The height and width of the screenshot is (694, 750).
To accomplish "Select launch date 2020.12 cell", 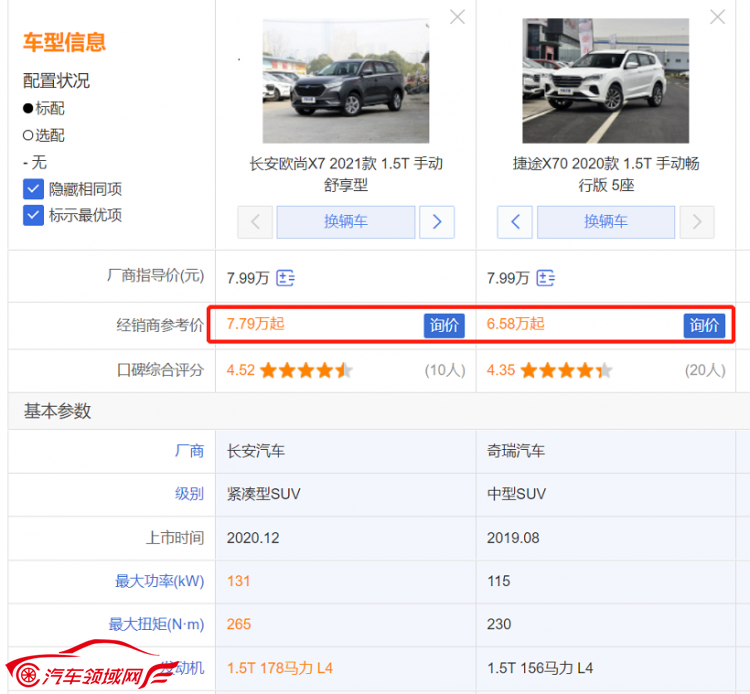I will click(346, 538).
